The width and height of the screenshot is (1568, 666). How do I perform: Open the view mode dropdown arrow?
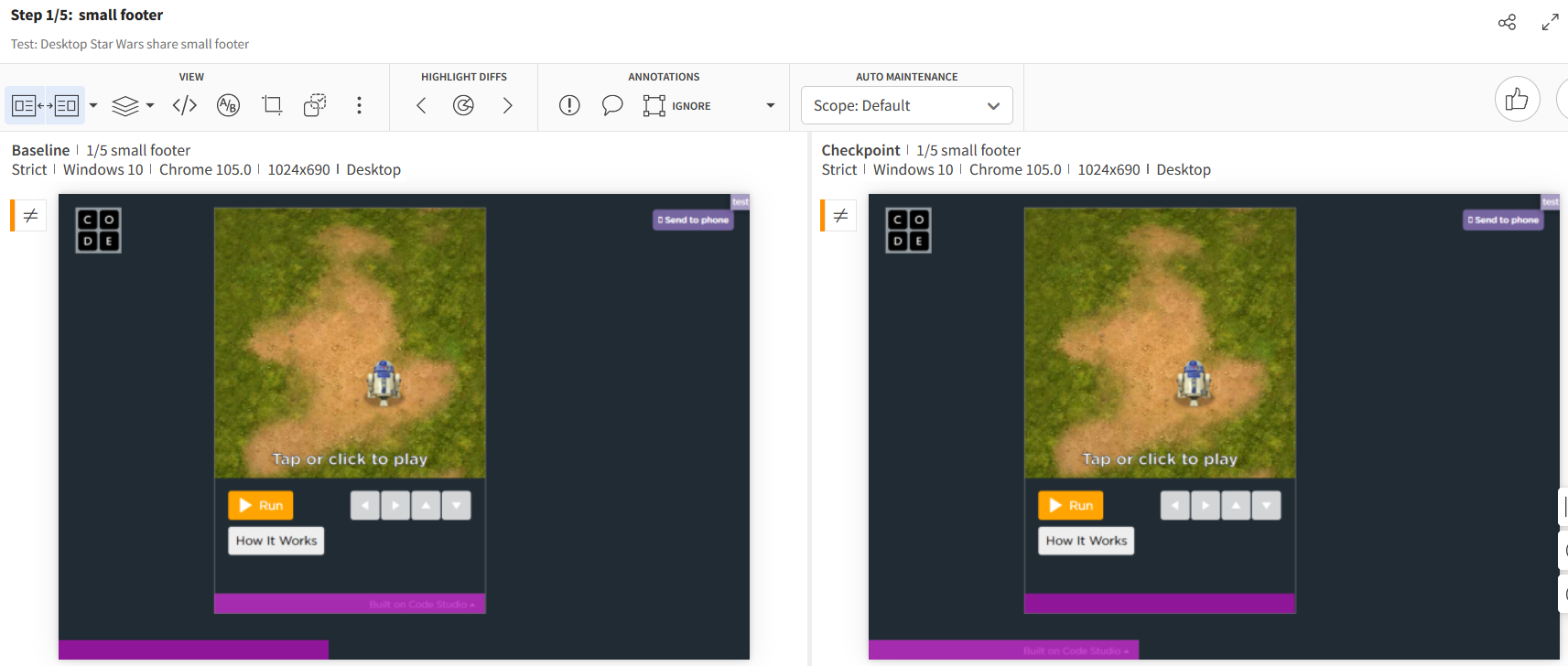(x=93, y=105)
